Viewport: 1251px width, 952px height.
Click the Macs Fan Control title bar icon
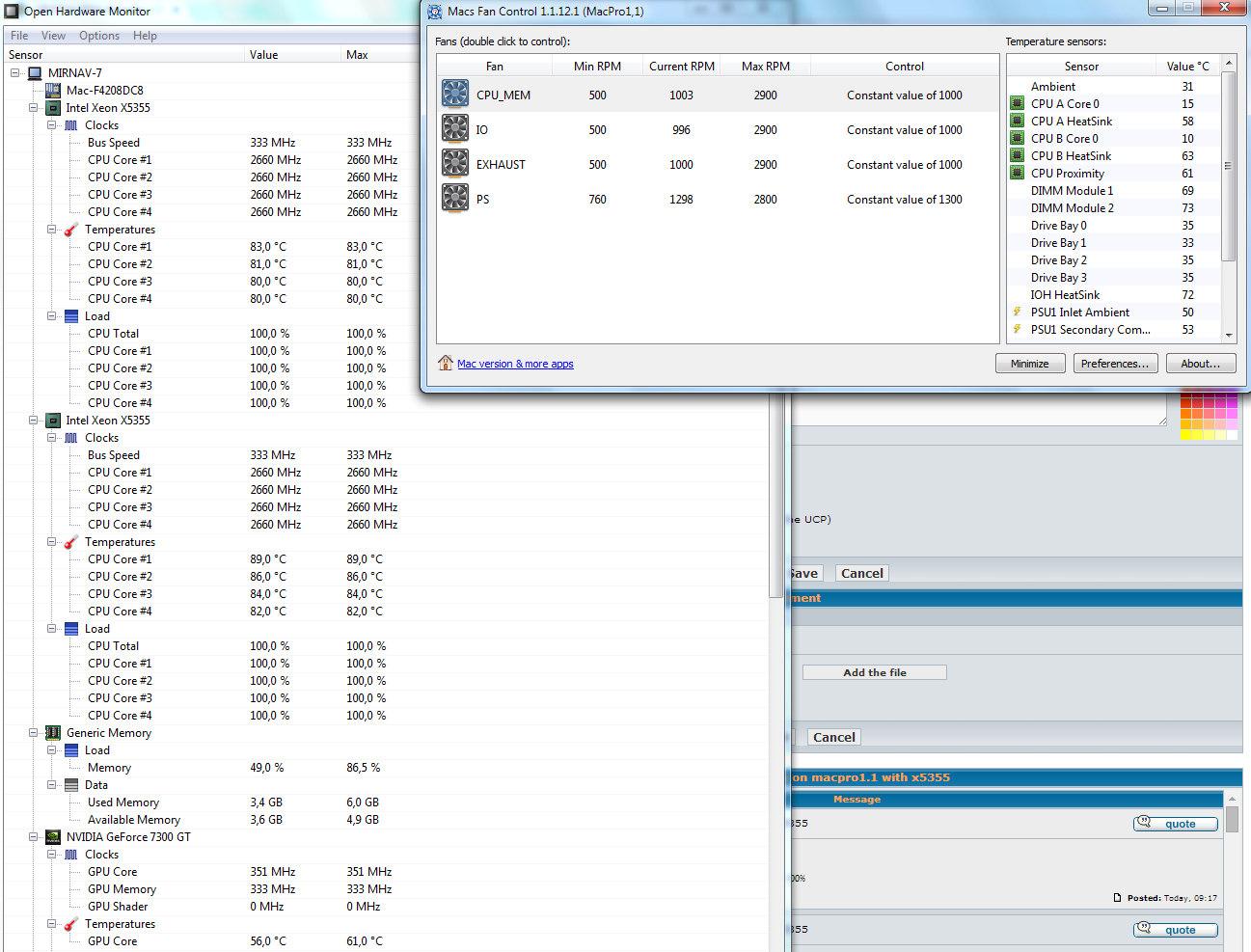[x=435, y=12]
